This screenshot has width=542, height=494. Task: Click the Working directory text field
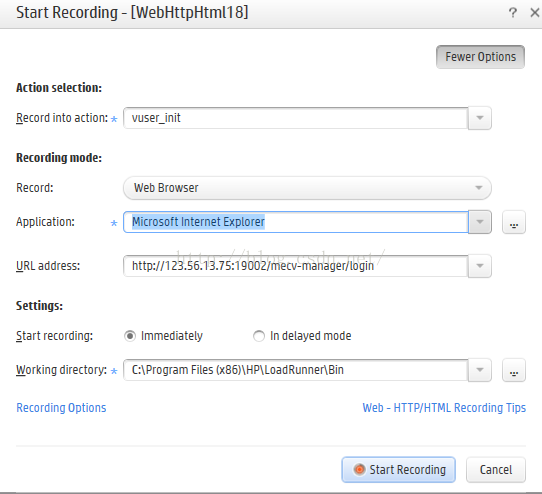pyautogui.click(x=296, y=370)
